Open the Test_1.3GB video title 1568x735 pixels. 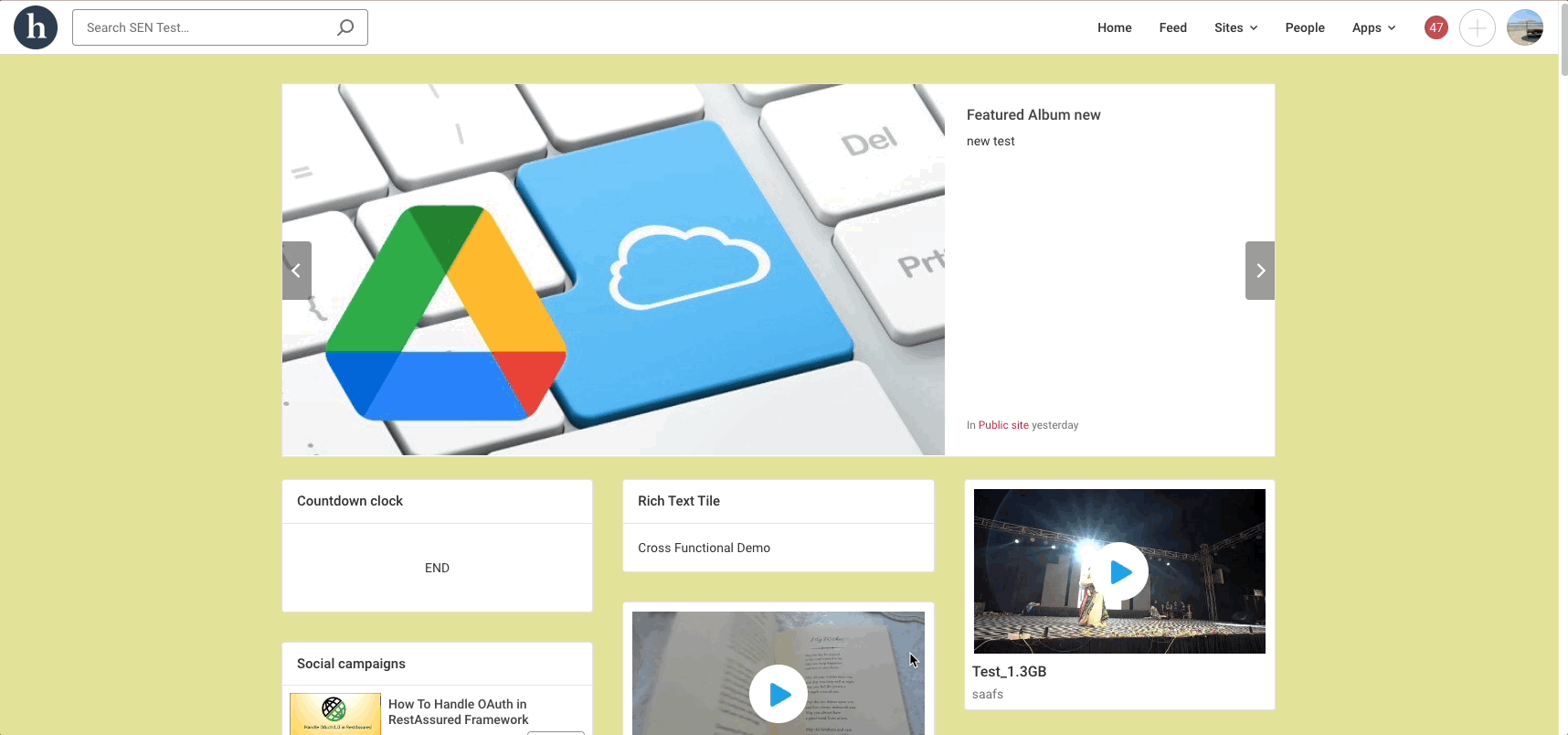point(1009,671)
